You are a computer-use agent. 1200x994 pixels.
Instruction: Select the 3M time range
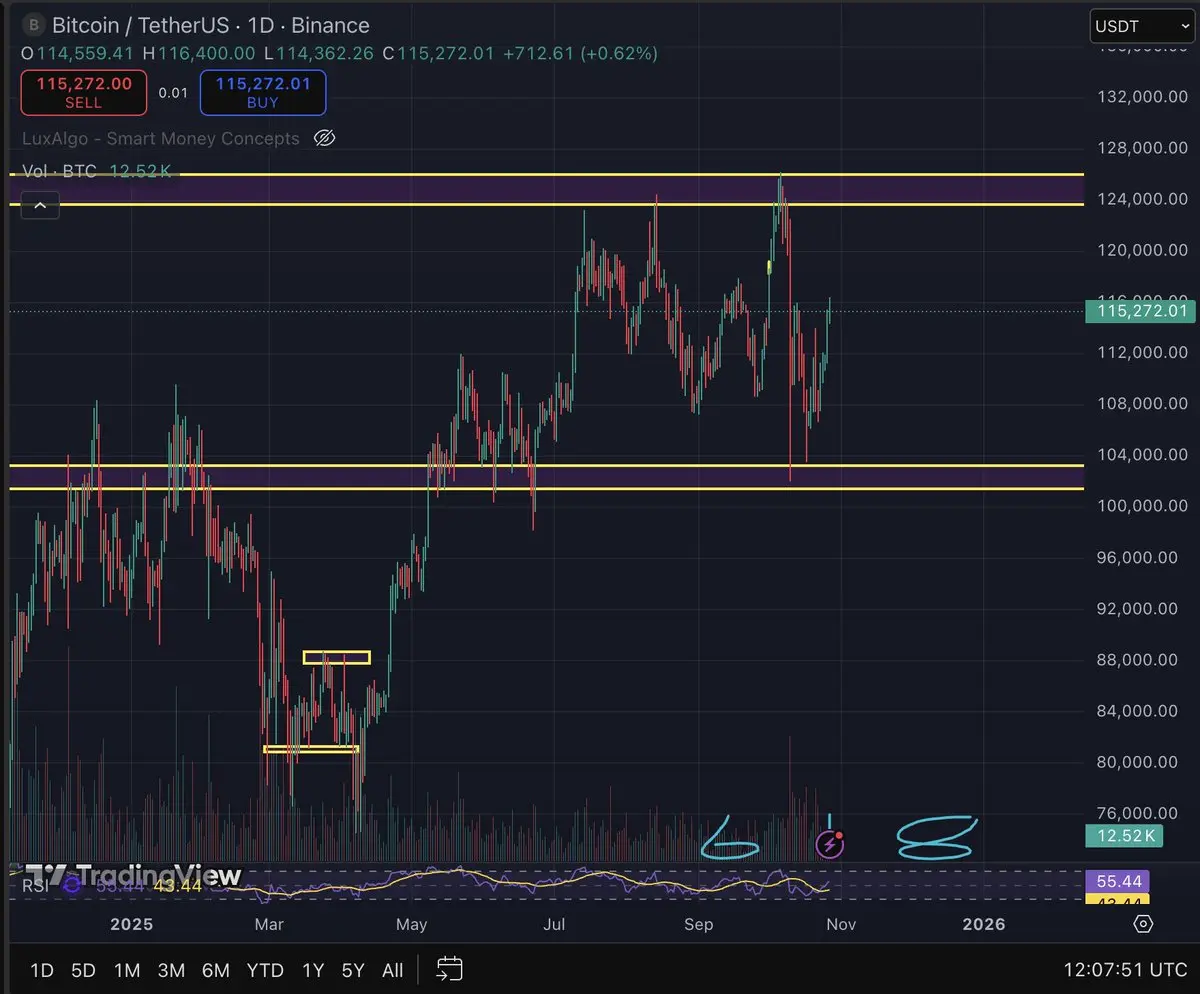pos(171,970)
